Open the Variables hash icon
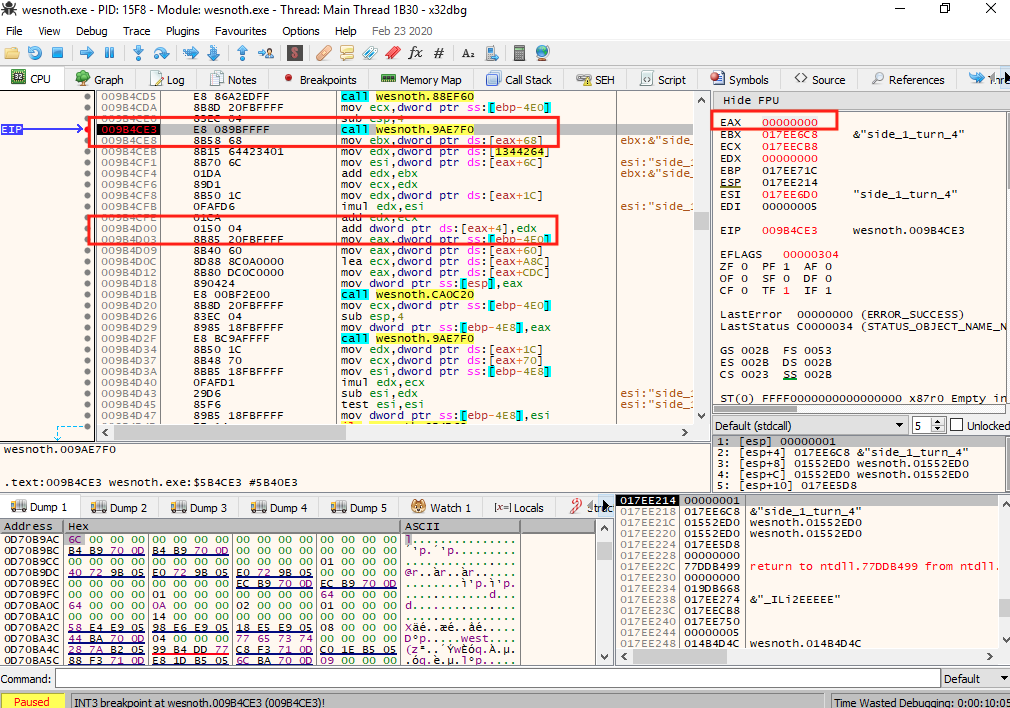The image size is (1010, 708). click(x=439, y=53)
